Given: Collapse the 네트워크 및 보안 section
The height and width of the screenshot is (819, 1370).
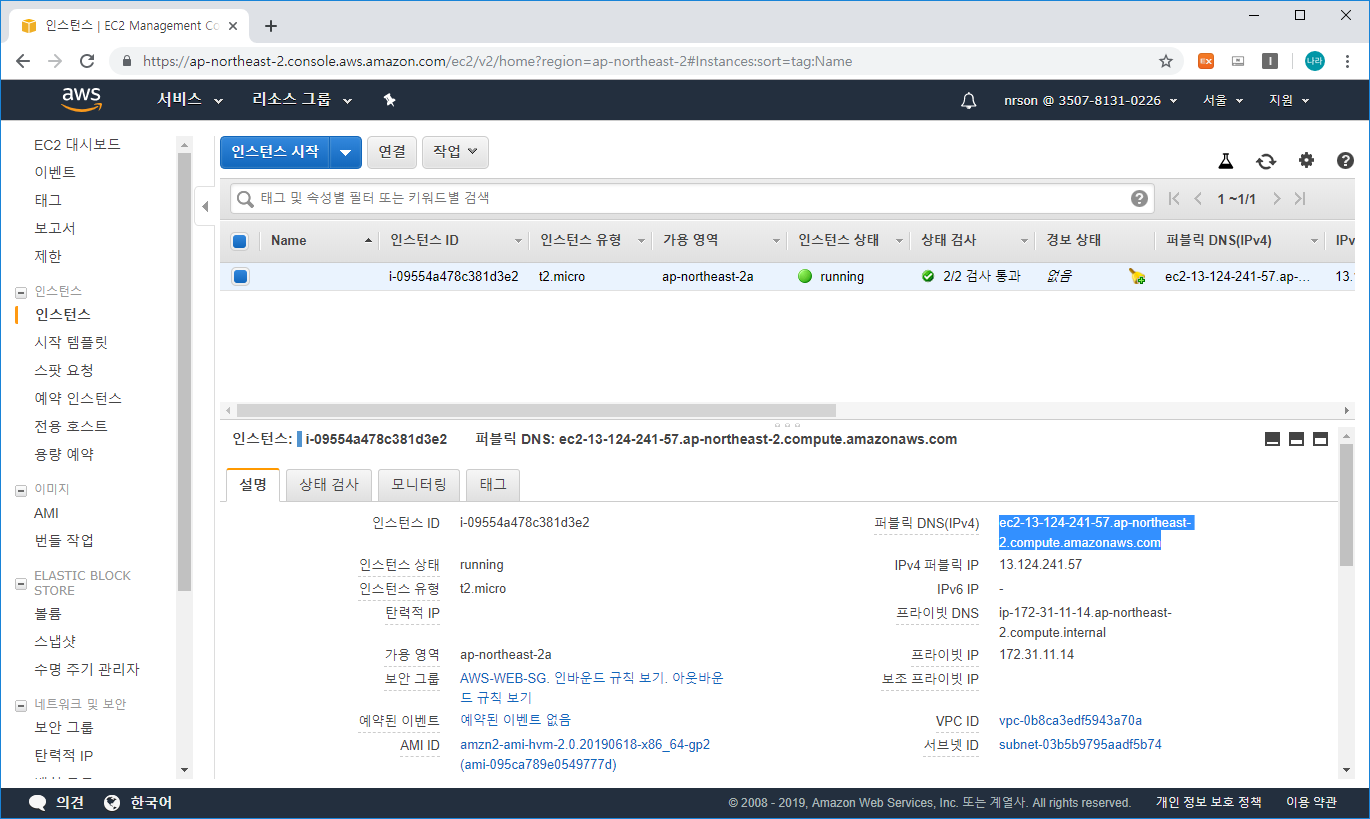Looking at the screenshot, I should coord(21,705).
